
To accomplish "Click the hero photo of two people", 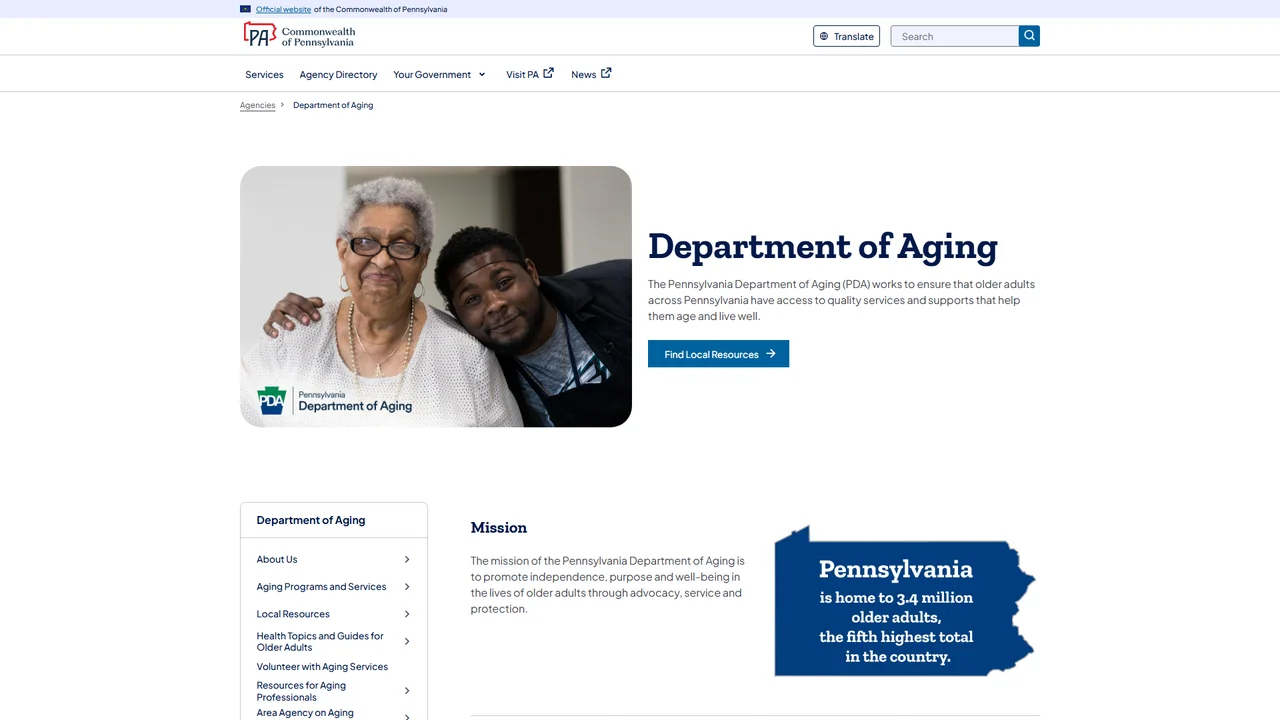I will [x=436, y=296].
